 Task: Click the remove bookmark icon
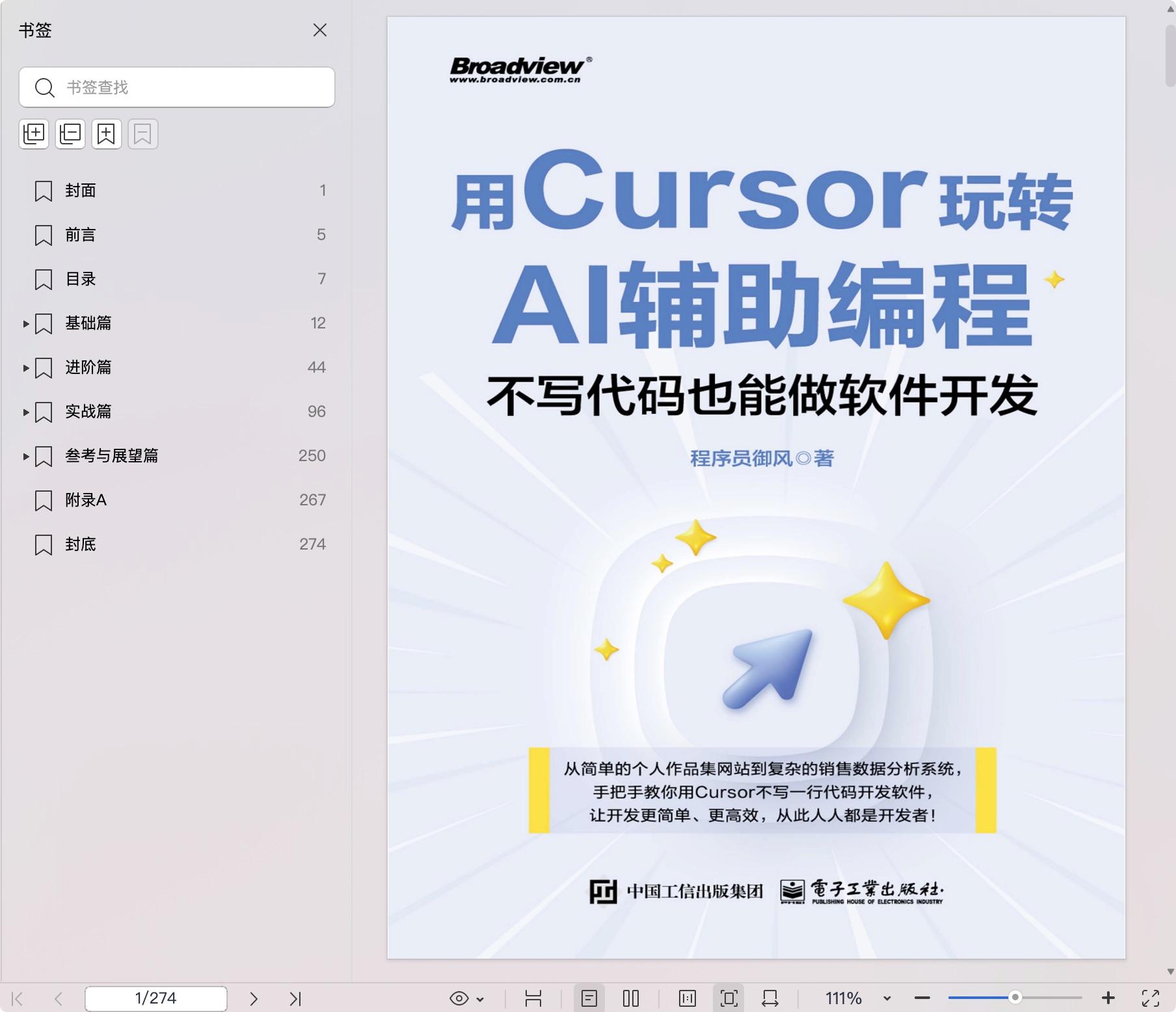(x=143, y=134)
